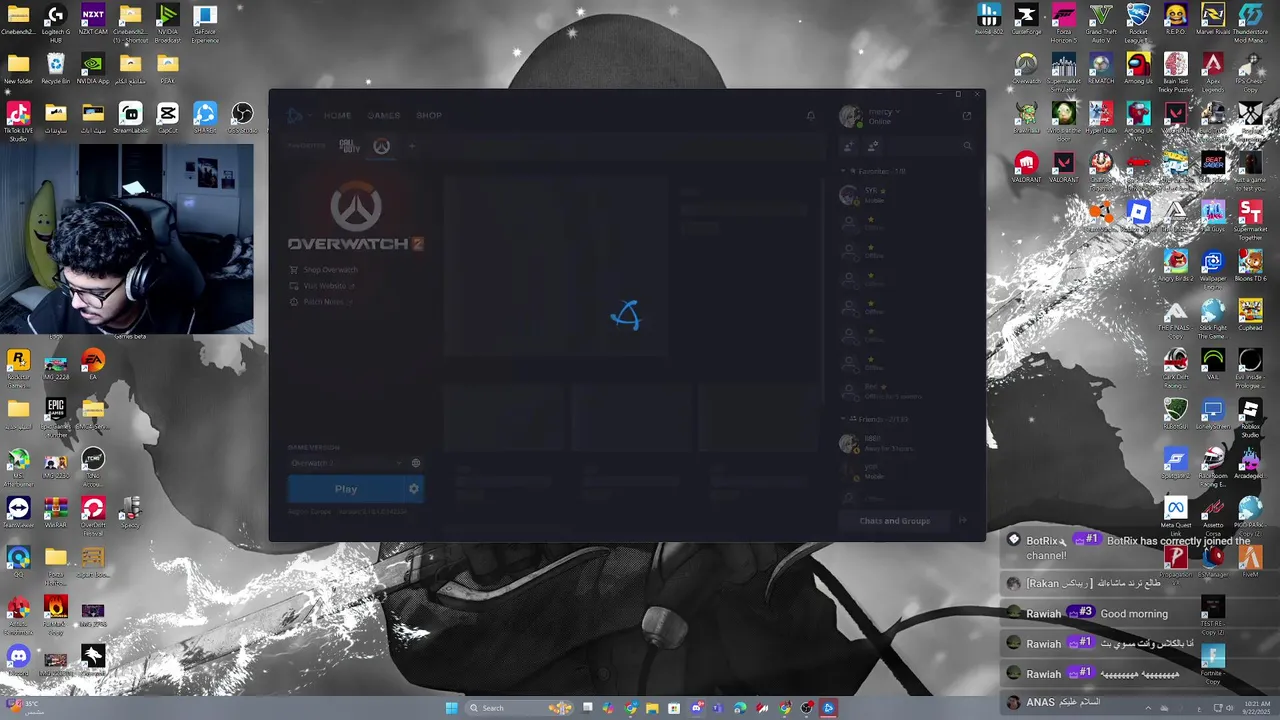
Task: Open the Windows Start button
Action: click(x=451, y=708)
